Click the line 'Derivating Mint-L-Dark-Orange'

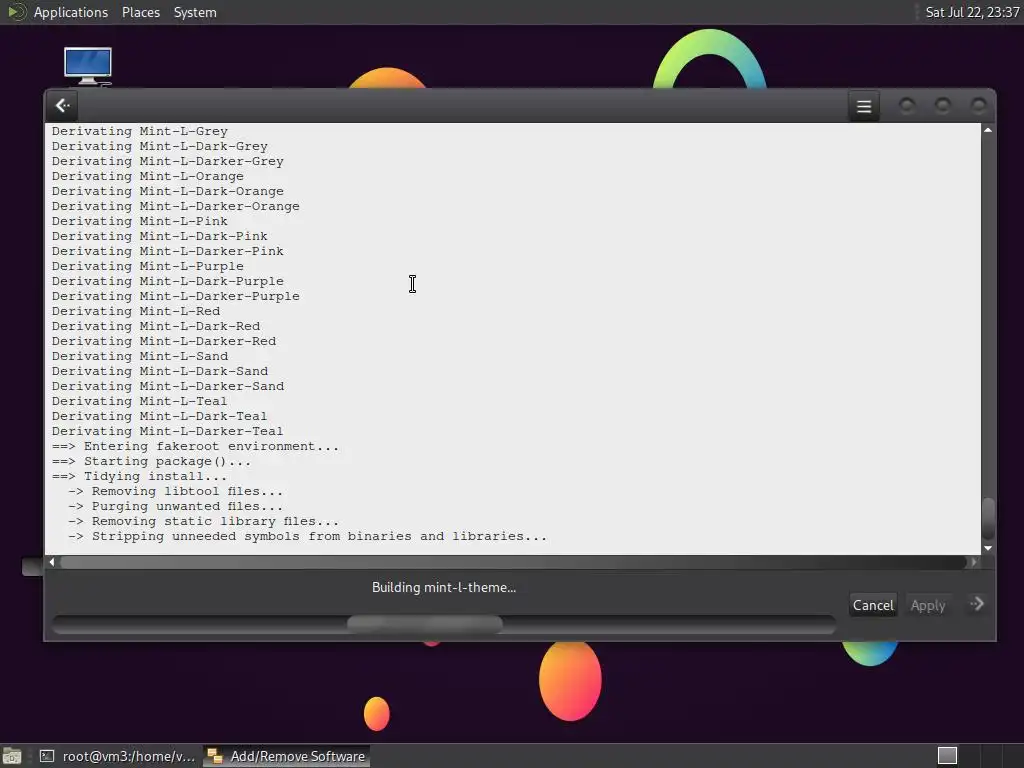click(x=168, y=191)
